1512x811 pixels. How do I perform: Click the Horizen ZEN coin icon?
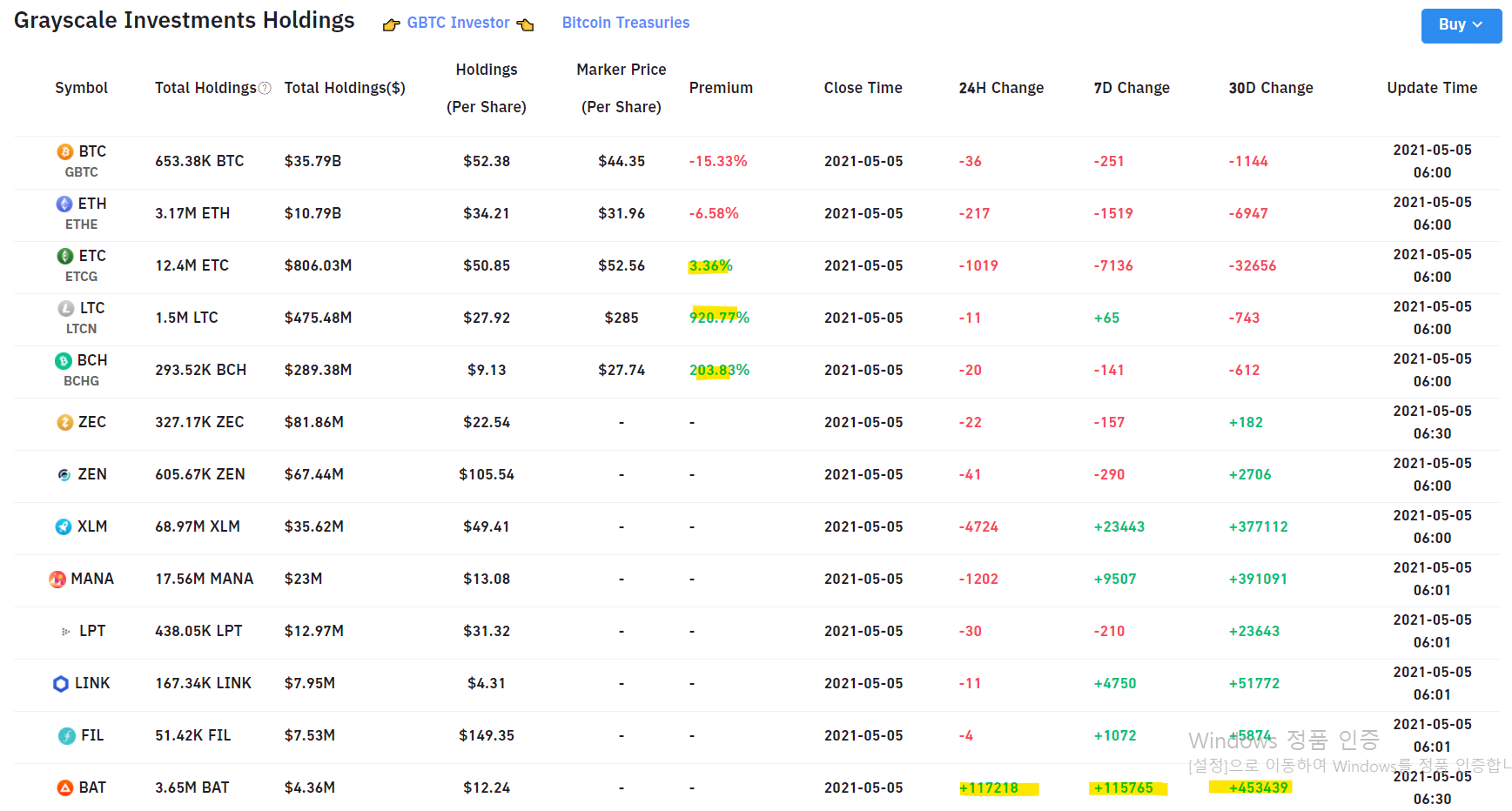(64, 474)
